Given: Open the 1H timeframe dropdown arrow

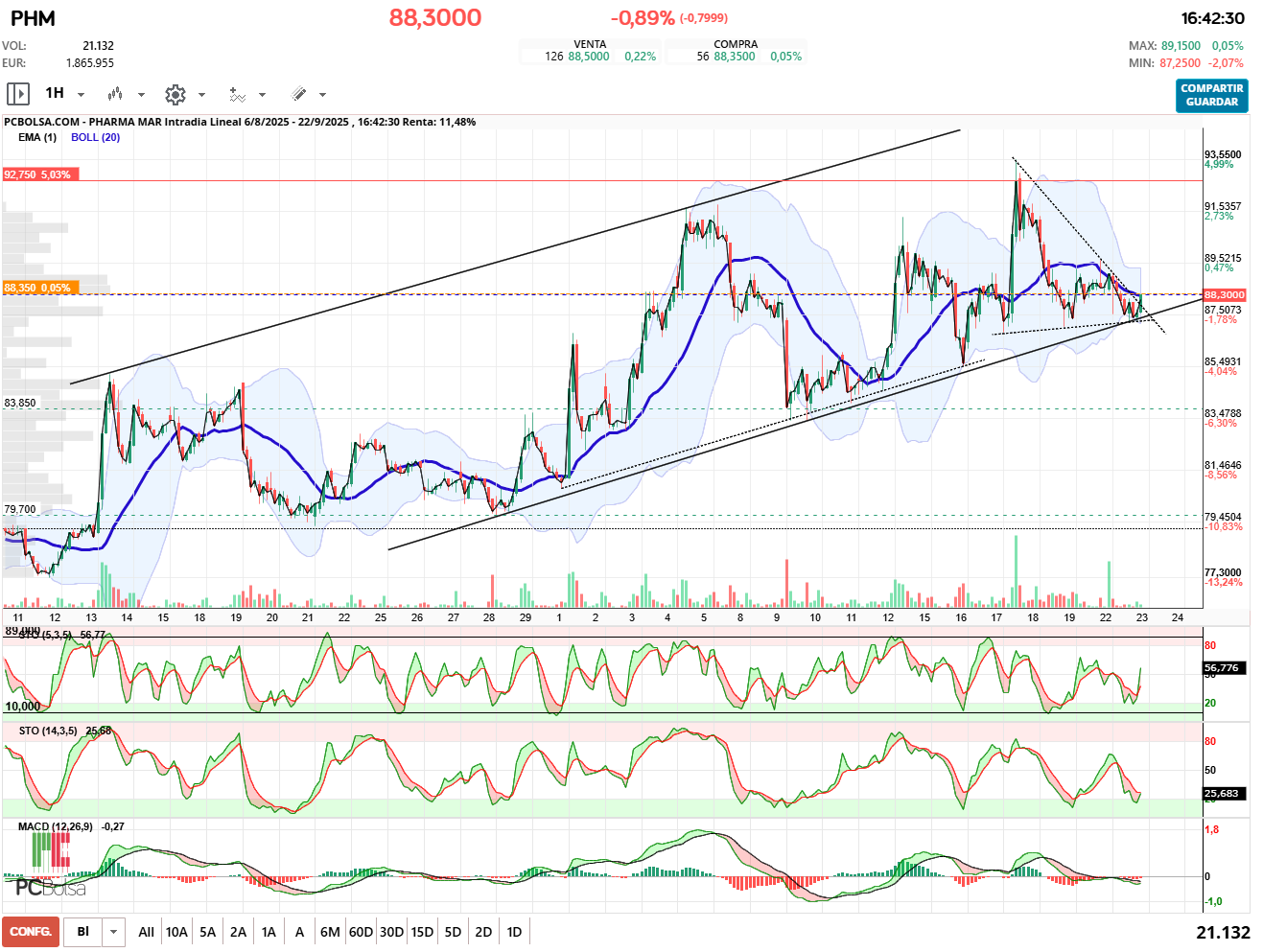Looking at the screenshot, I should (81, 95).
